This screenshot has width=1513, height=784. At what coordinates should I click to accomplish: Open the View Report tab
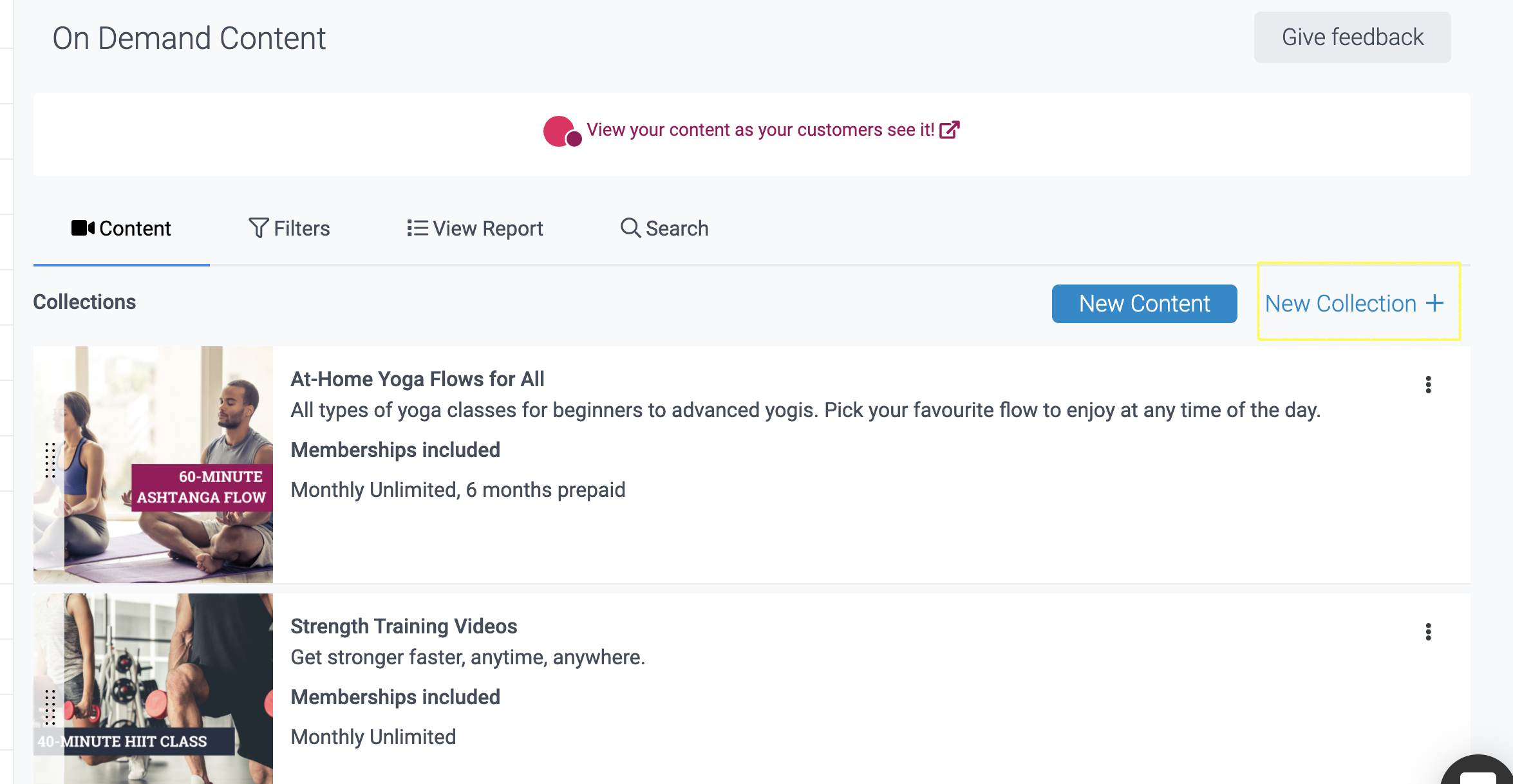click(475, 229)
